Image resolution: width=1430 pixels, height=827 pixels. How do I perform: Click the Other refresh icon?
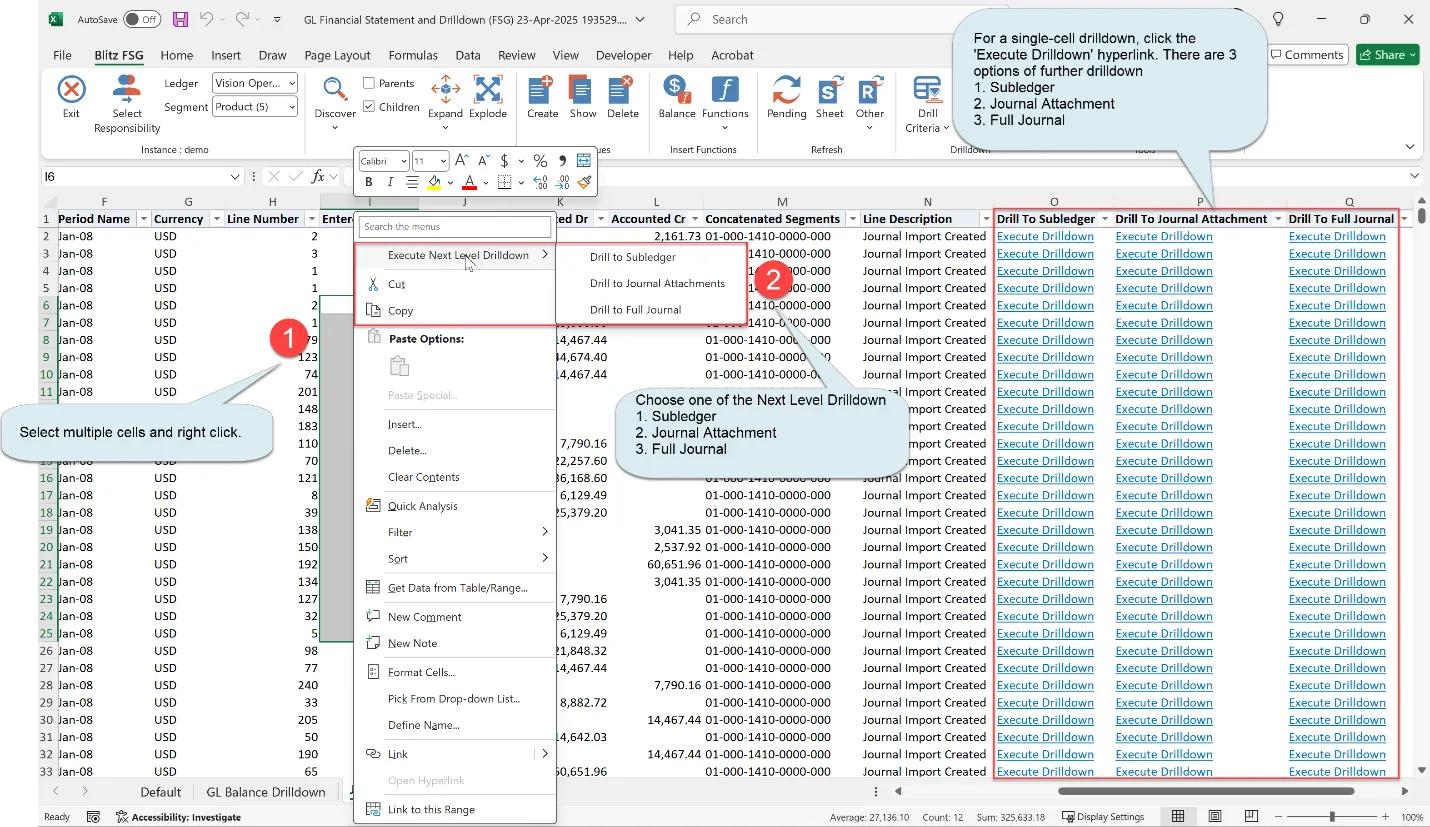click(x=870, y=90)
